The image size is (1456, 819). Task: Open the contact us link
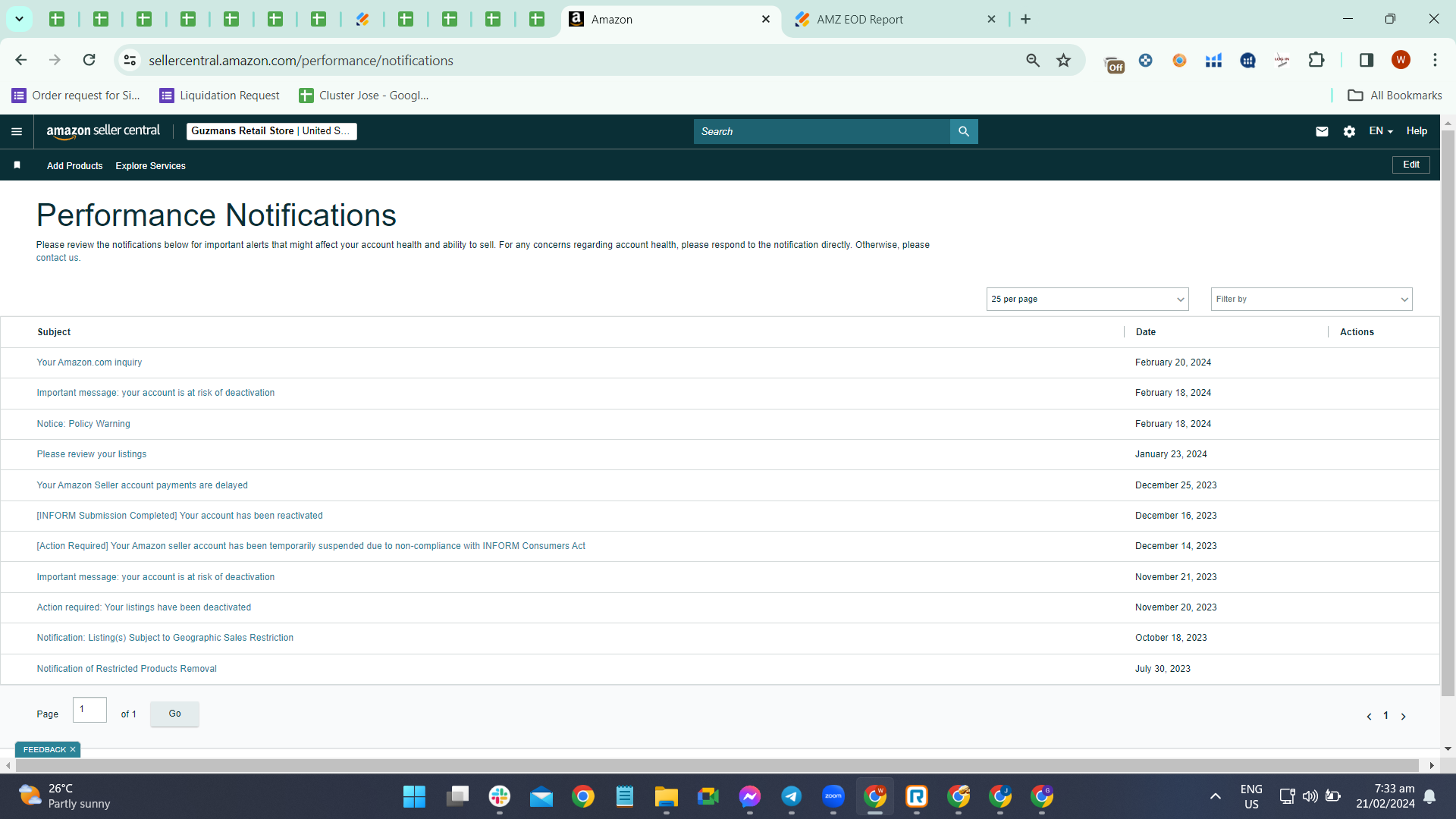point(58,258)
